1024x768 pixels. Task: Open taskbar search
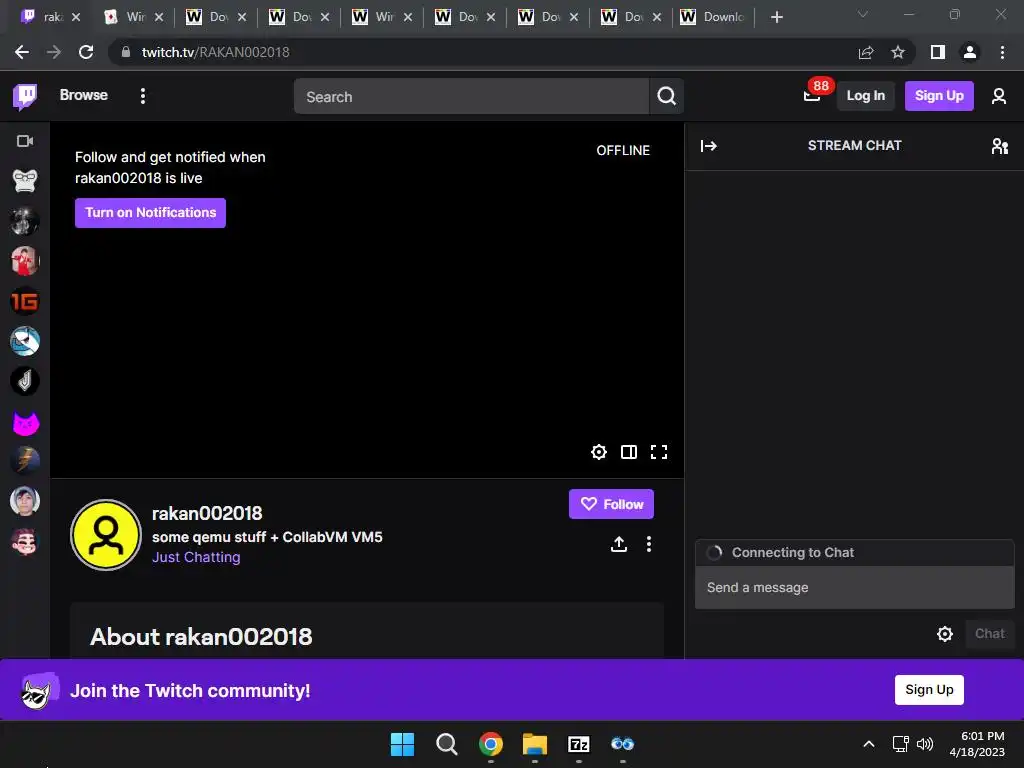(x=447, y=744)
